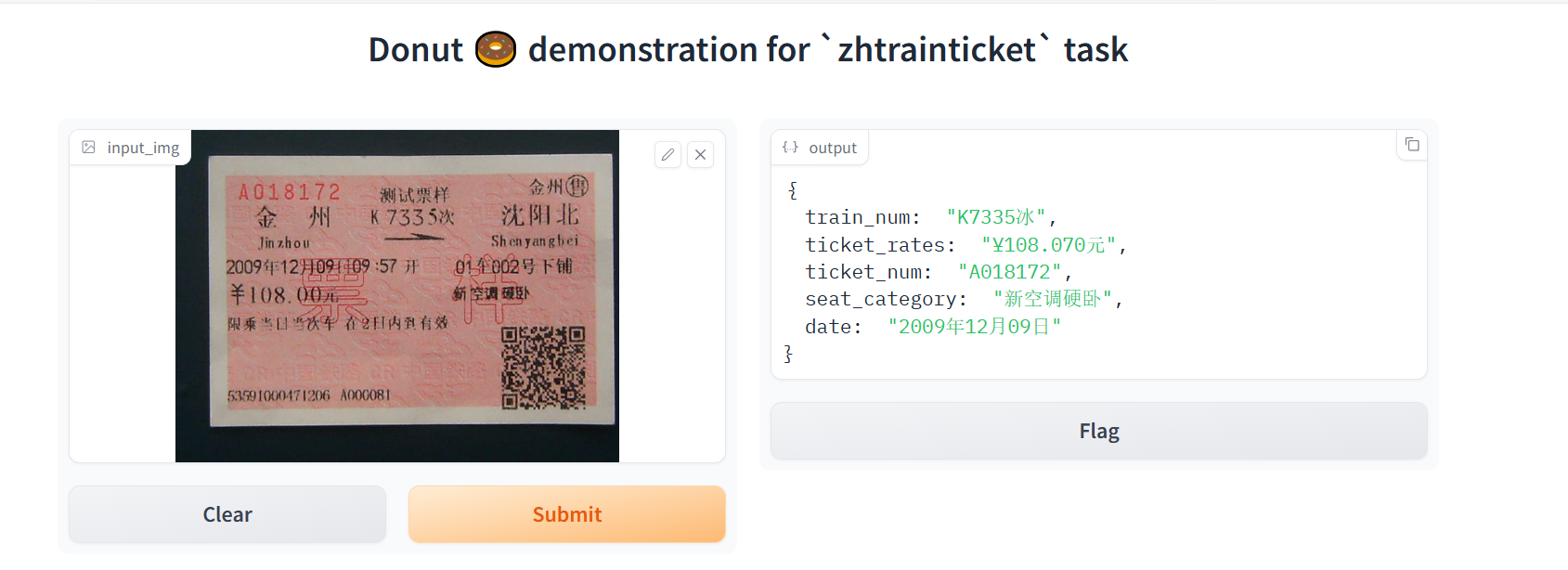Click the input_img label text

pyautogui.click(x=143, y=148)
